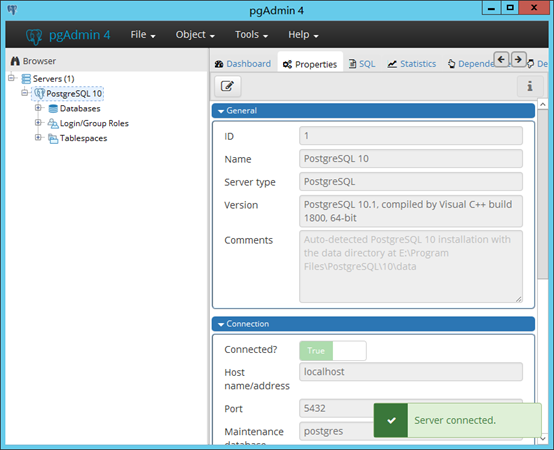Open the Statistics tab
The height and width of the screenshot is (450, 554).
412,64
